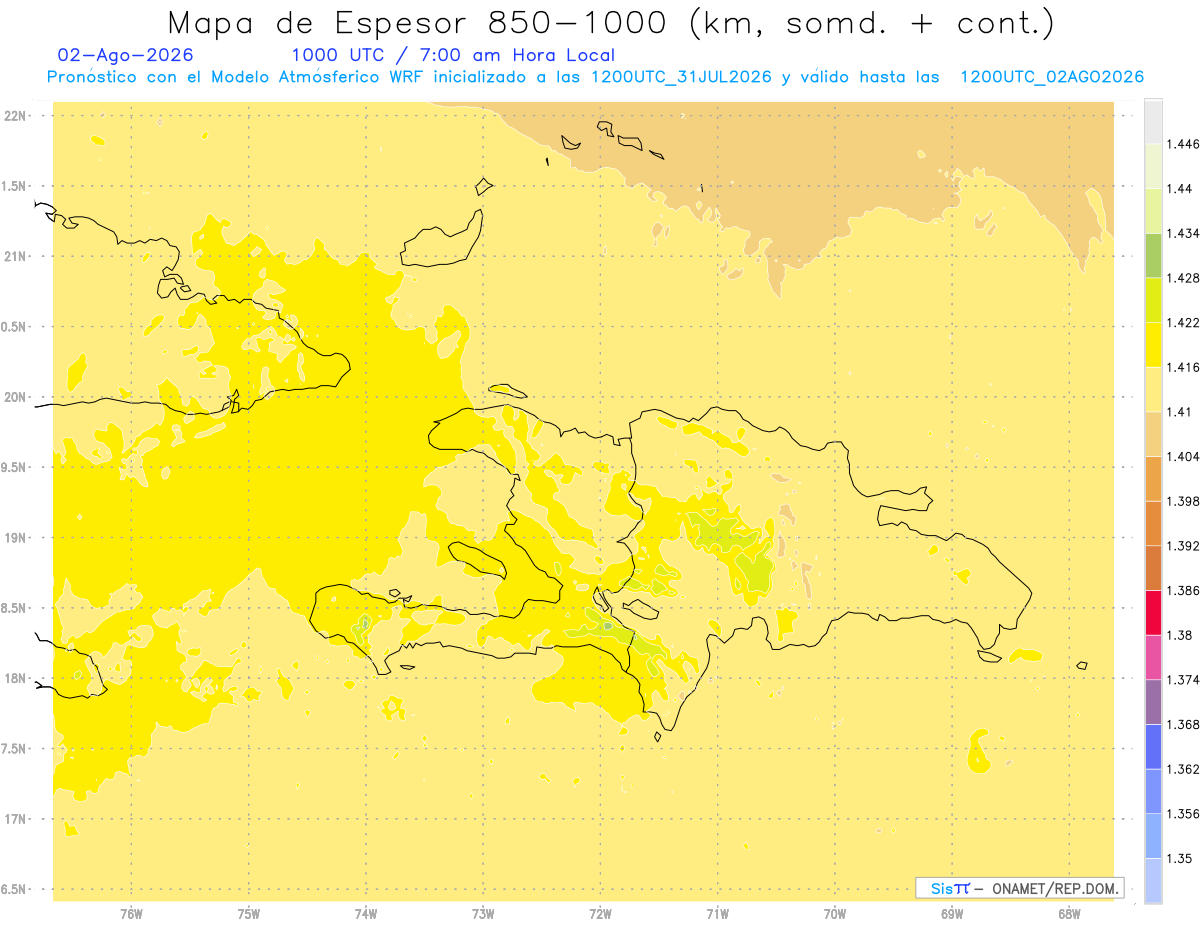The height and width of the screenshot is (927, 1200).
Task: Click the colorbar value '1.404'
Action: [1184, 457]
